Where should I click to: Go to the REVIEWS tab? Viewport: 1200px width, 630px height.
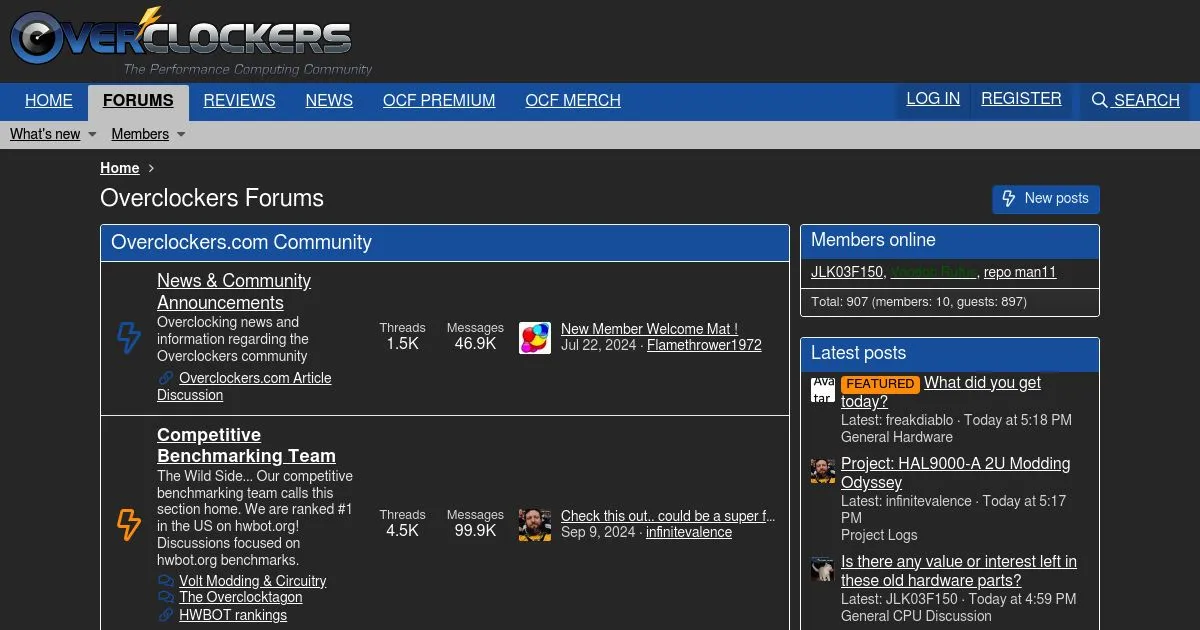239,101
